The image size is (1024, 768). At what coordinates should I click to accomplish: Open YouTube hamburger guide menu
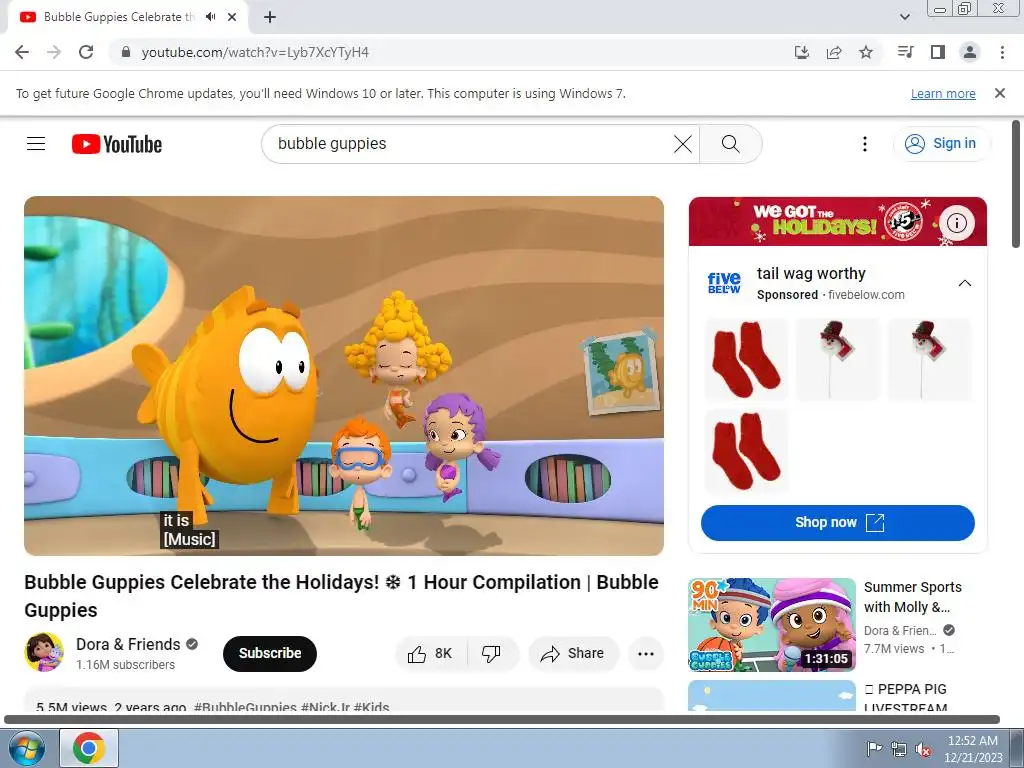click(36, 144)
